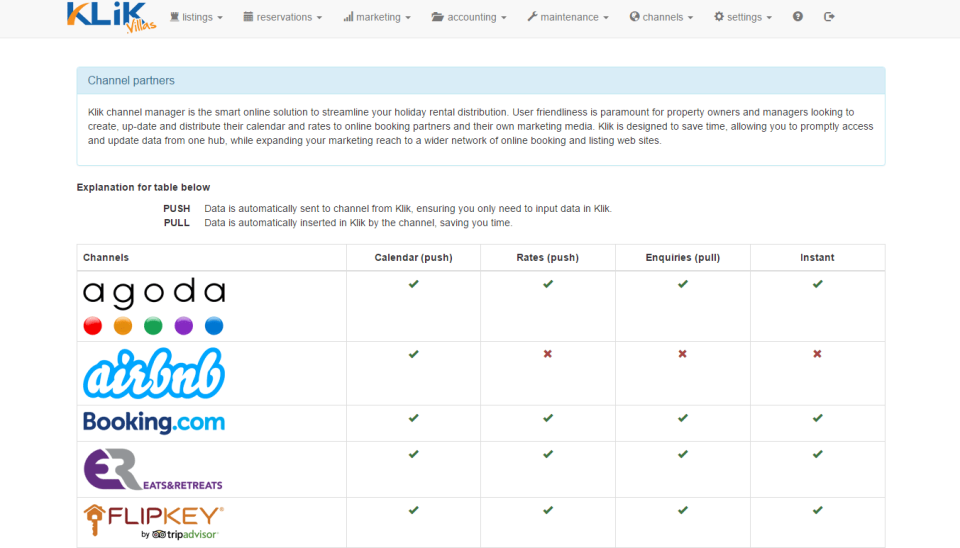Click the logout icon
Image resolution: width=960 pixels, height=548 pixels.
(829, 17)
